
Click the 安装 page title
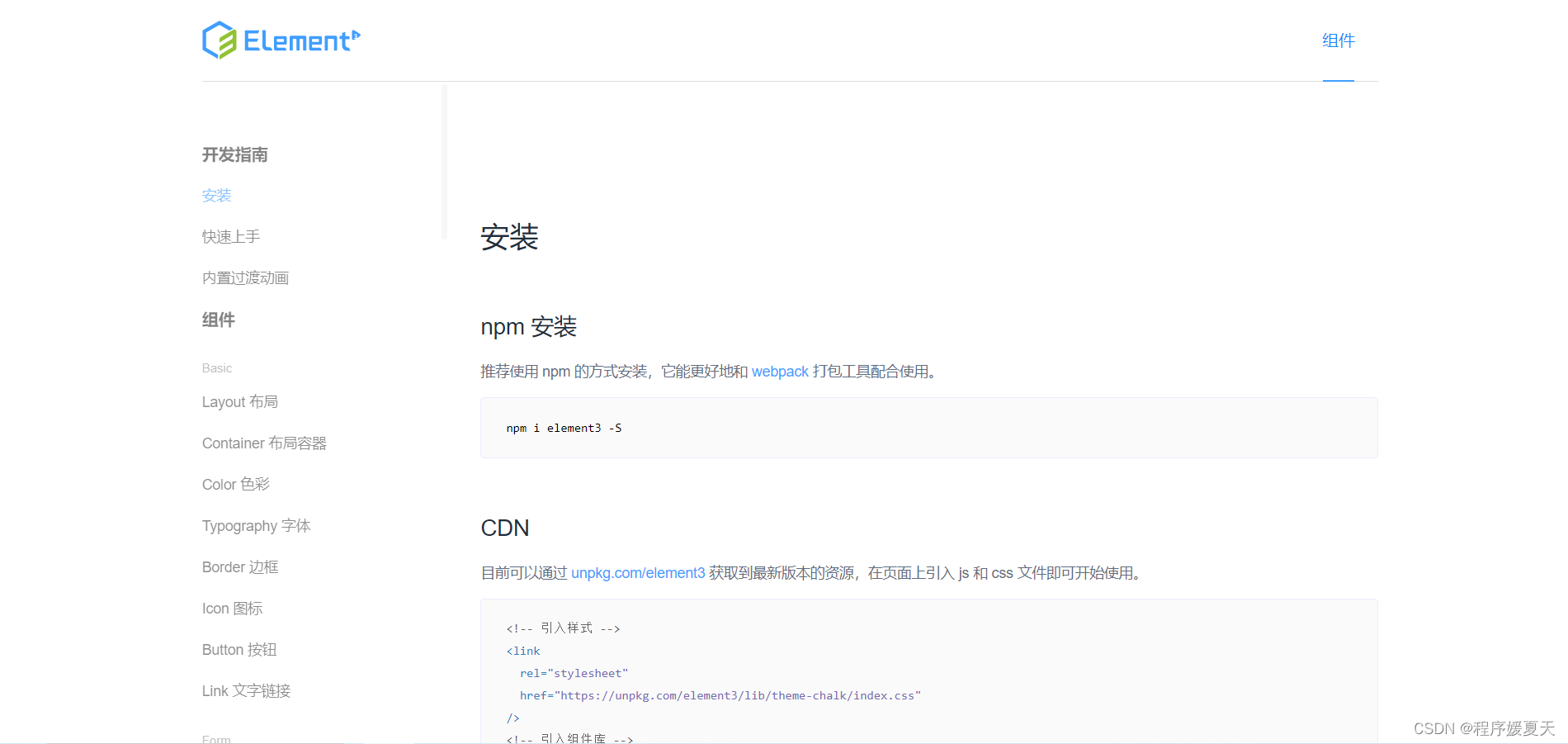510,237
